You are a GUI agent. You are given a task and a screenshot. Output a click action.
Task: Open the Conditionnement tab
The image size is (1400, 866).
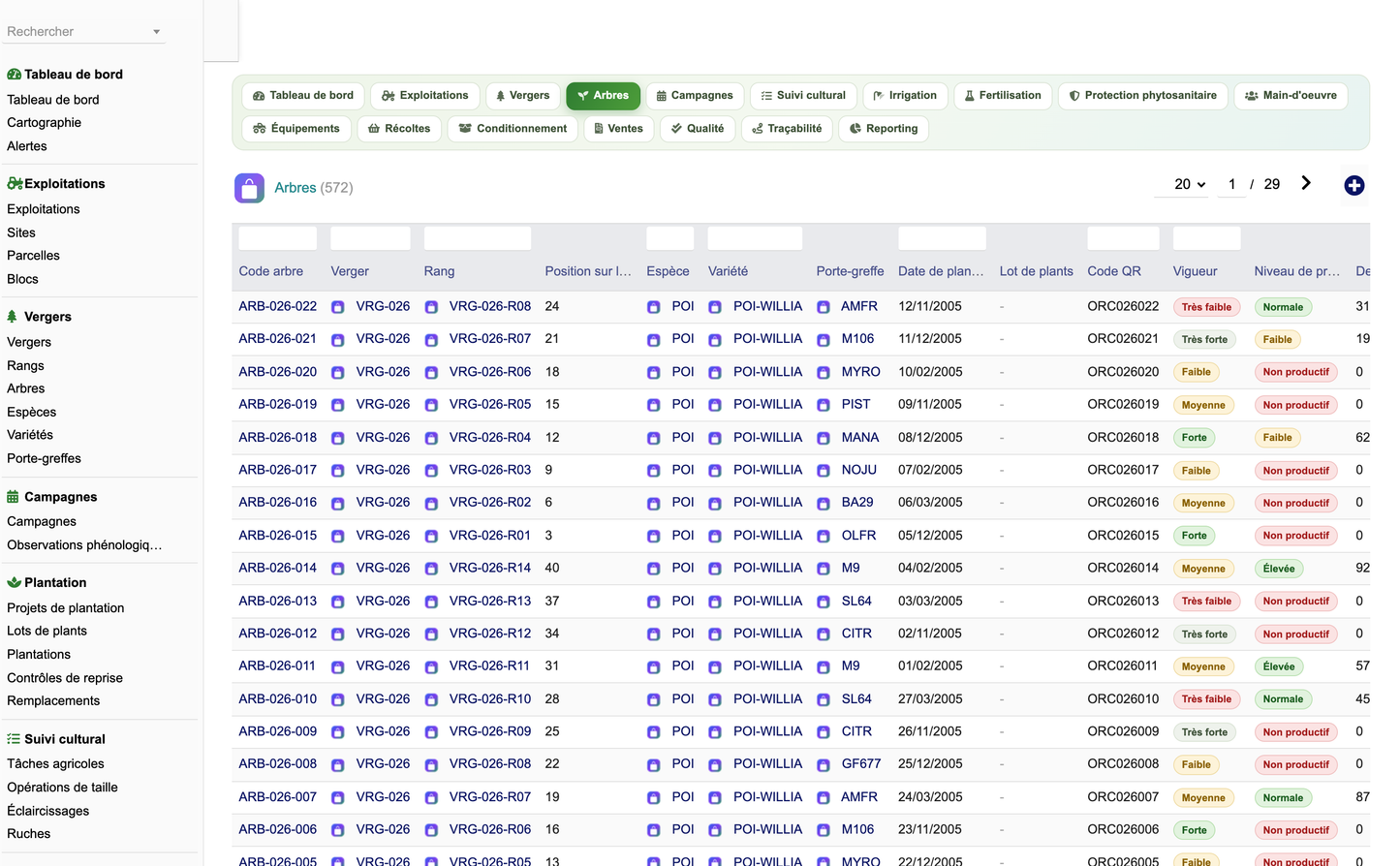coord(513,129)
